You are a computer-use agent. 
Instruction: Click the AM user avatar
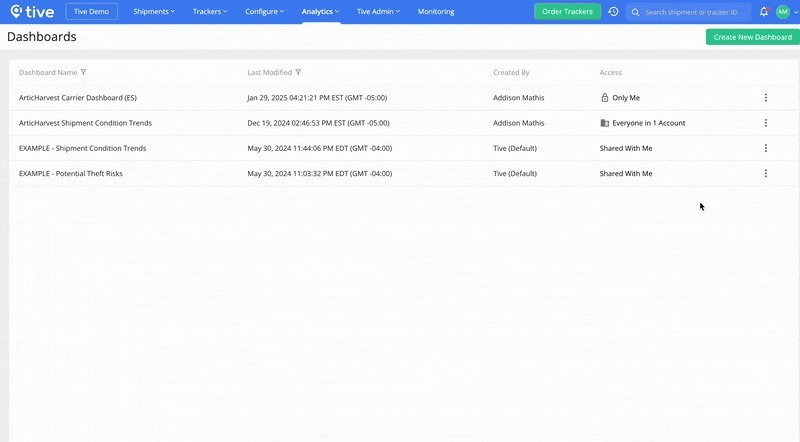point(782,12)
